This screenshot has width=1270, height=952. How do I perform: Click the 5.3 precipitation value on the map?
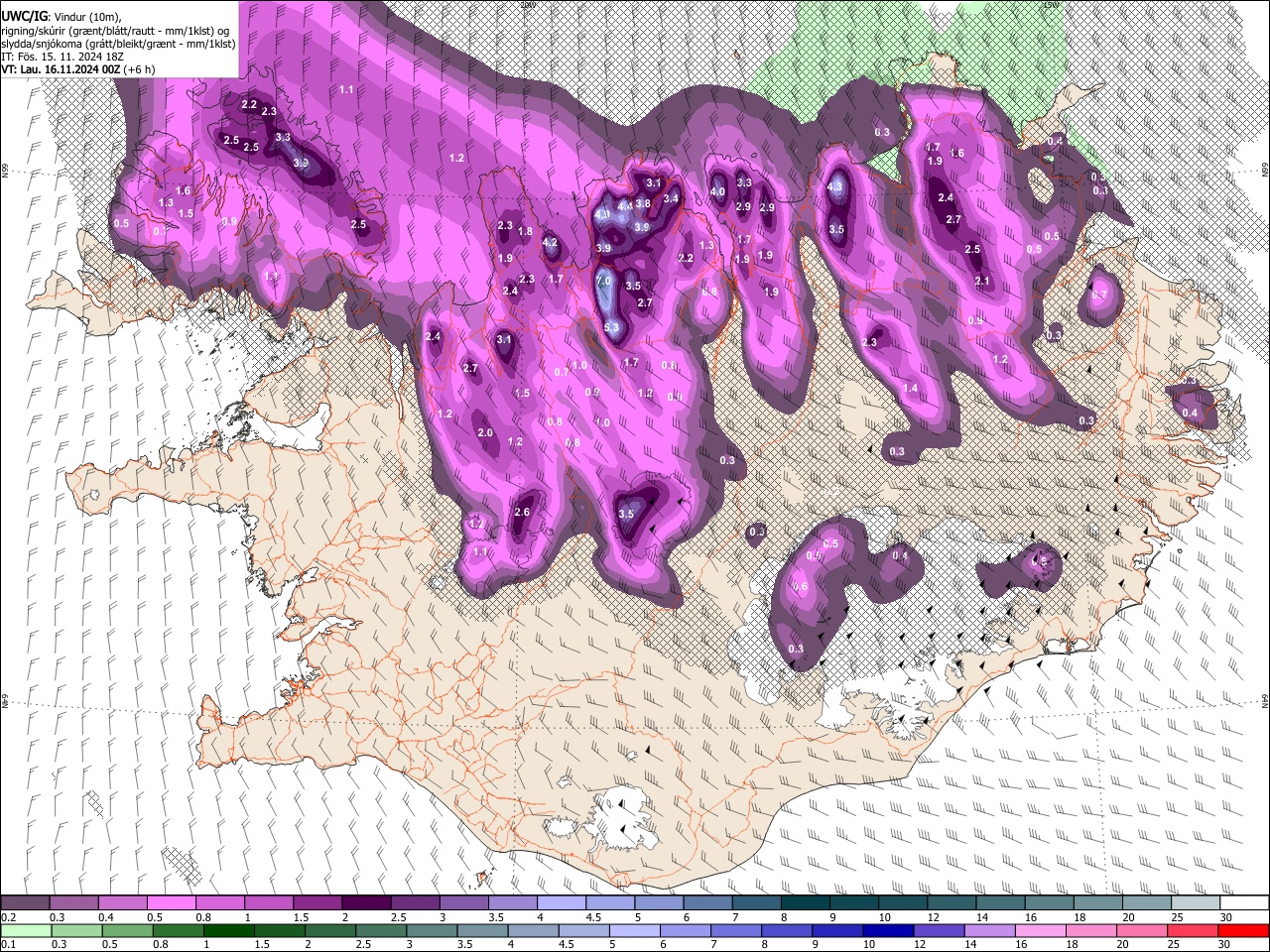point(611,327)
